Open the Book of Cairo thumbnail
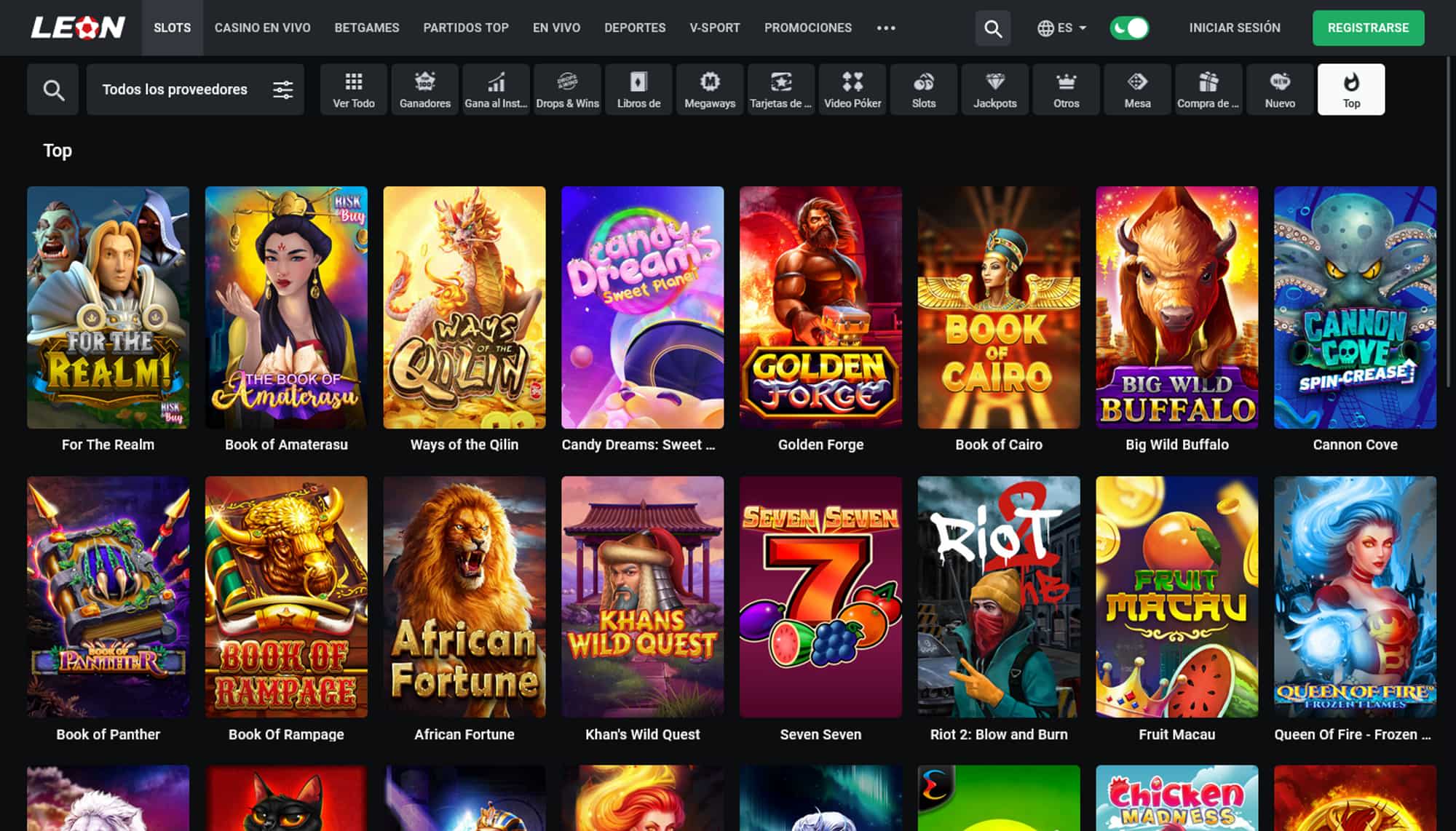Viewport: 1456px width, 831px height. [999, 307]
